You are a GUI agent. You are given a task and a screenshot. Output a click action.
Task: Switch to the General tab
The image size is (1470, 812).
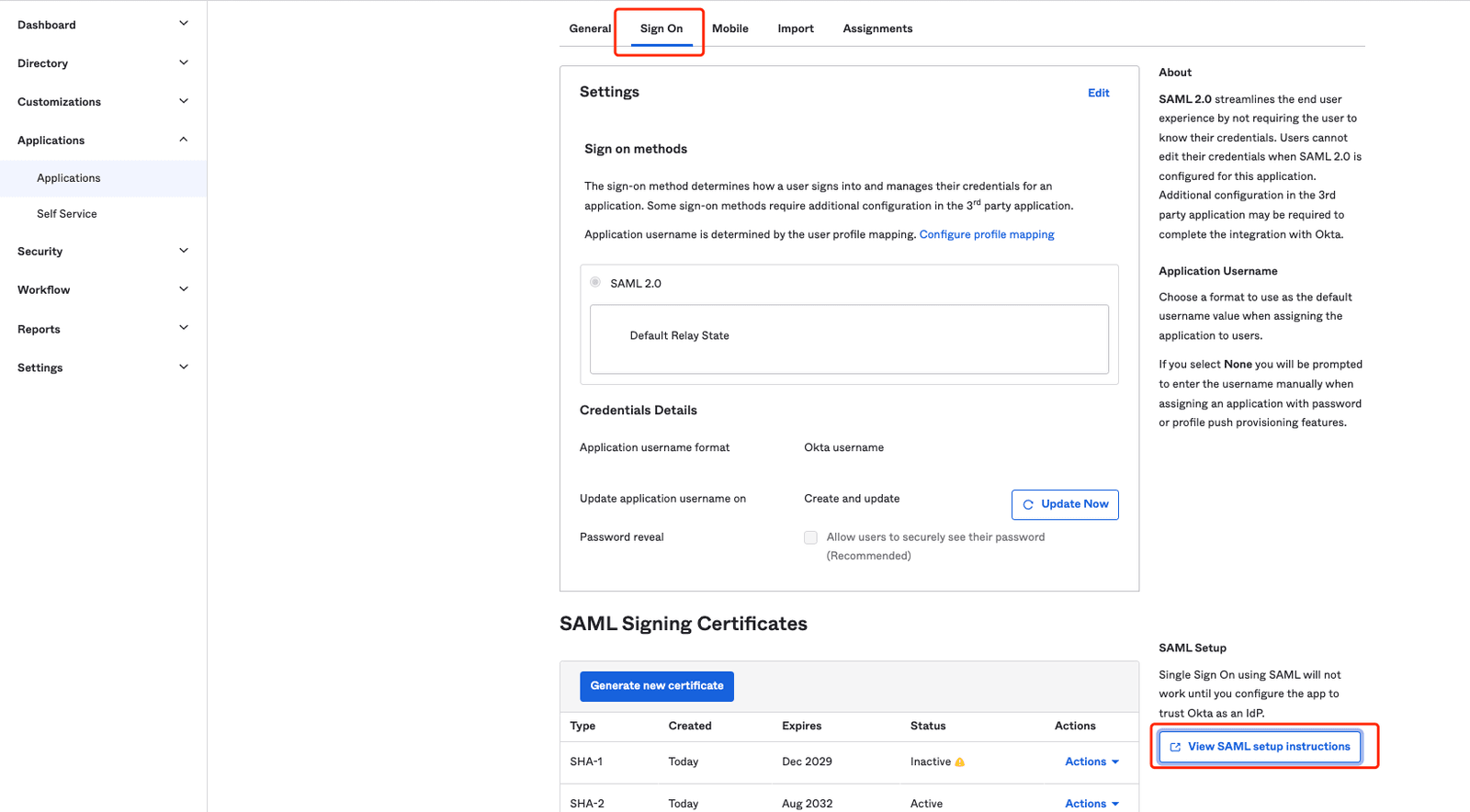click(x=590, y=28)
